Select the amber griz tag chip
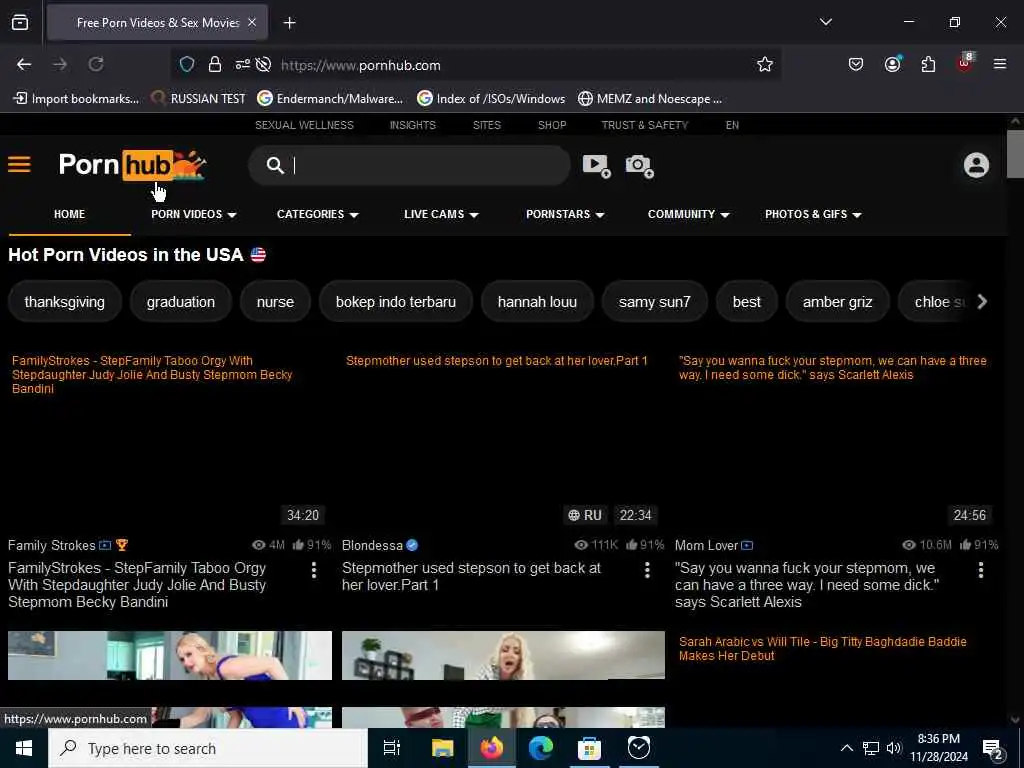The height and width of the screenshot is (768, 1024). 837,302
